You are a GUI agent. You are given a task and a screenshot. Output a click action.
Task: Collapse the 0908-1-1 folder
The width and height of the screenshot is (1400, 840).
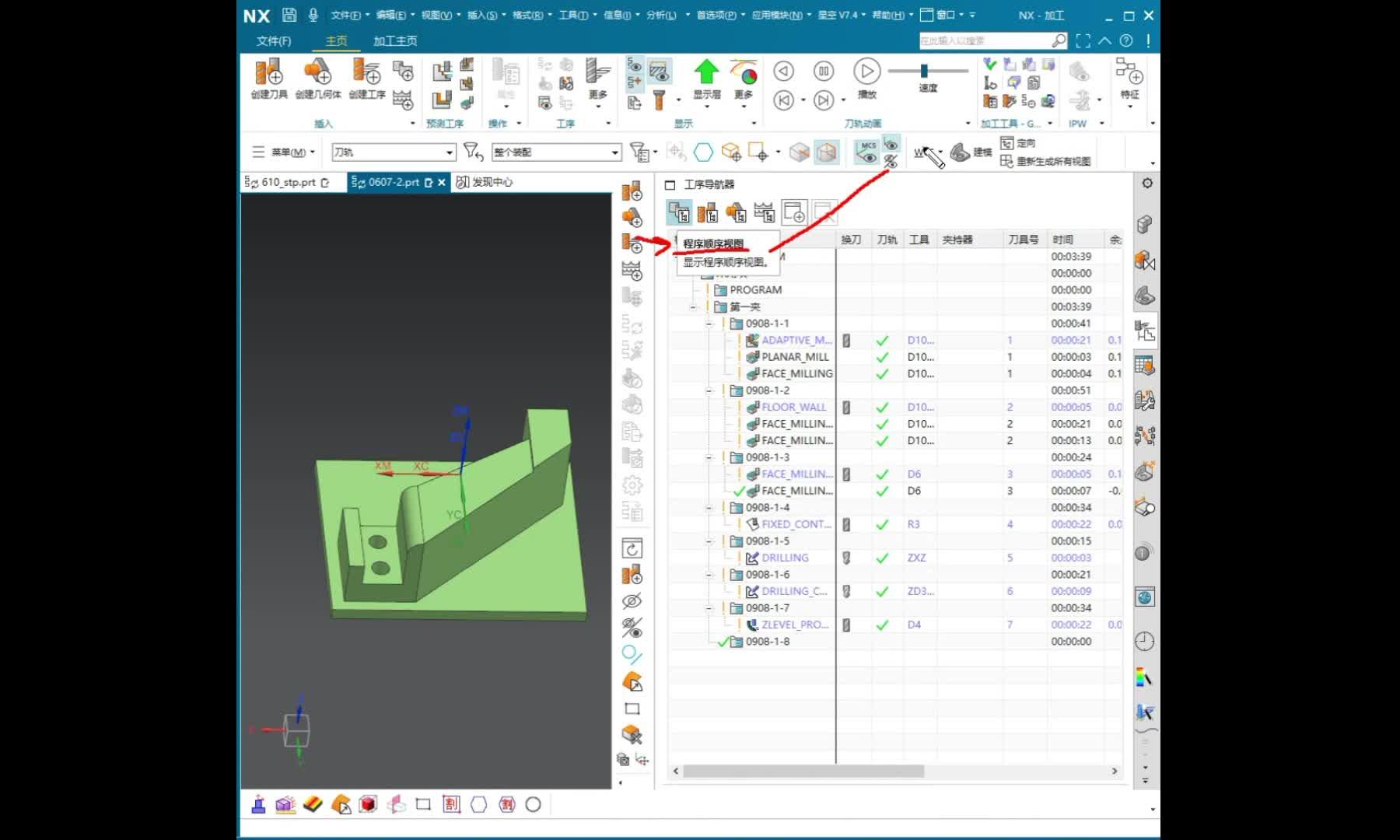click(709, 324)
